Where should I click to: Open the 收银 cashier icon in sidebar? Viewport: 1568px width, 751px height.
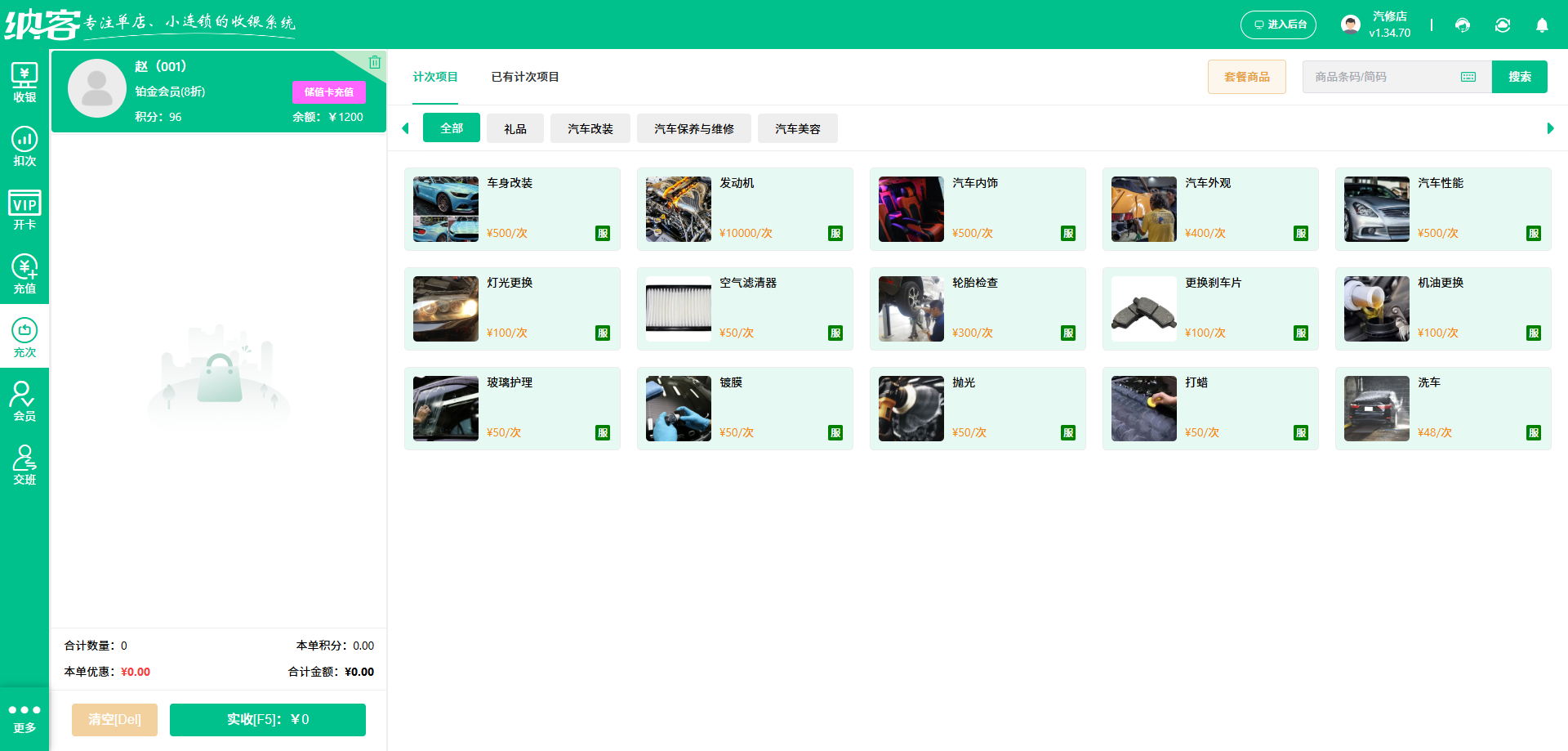tap(24, 83)
